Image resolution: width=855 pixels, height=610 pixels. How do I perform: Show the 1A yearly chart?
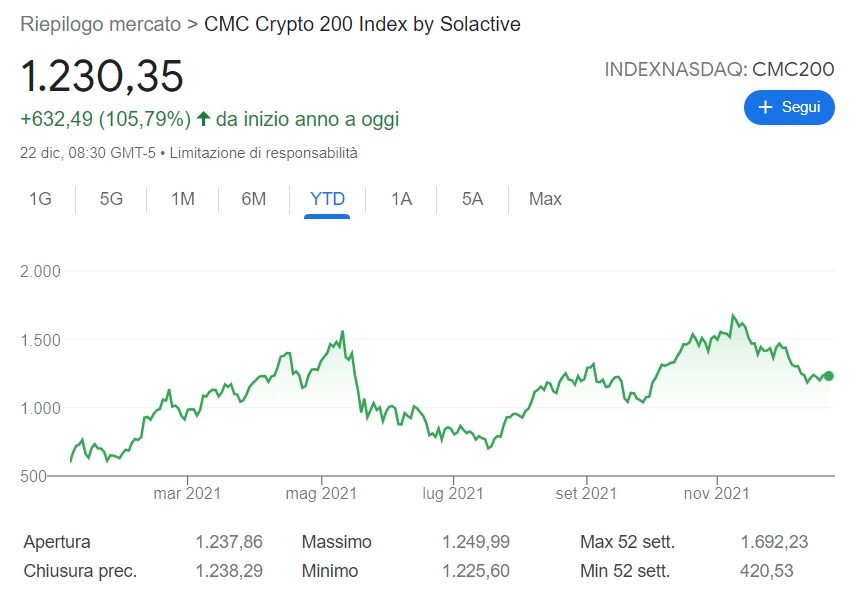[401, 199]
